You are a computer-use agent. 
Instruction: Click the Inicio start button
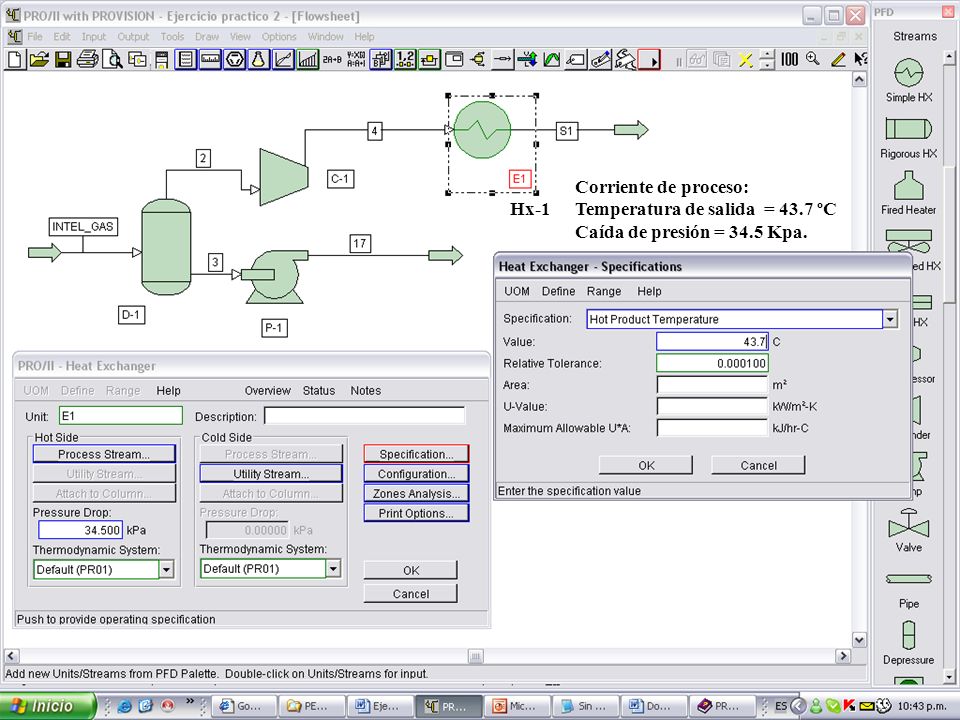click(48, 706)
